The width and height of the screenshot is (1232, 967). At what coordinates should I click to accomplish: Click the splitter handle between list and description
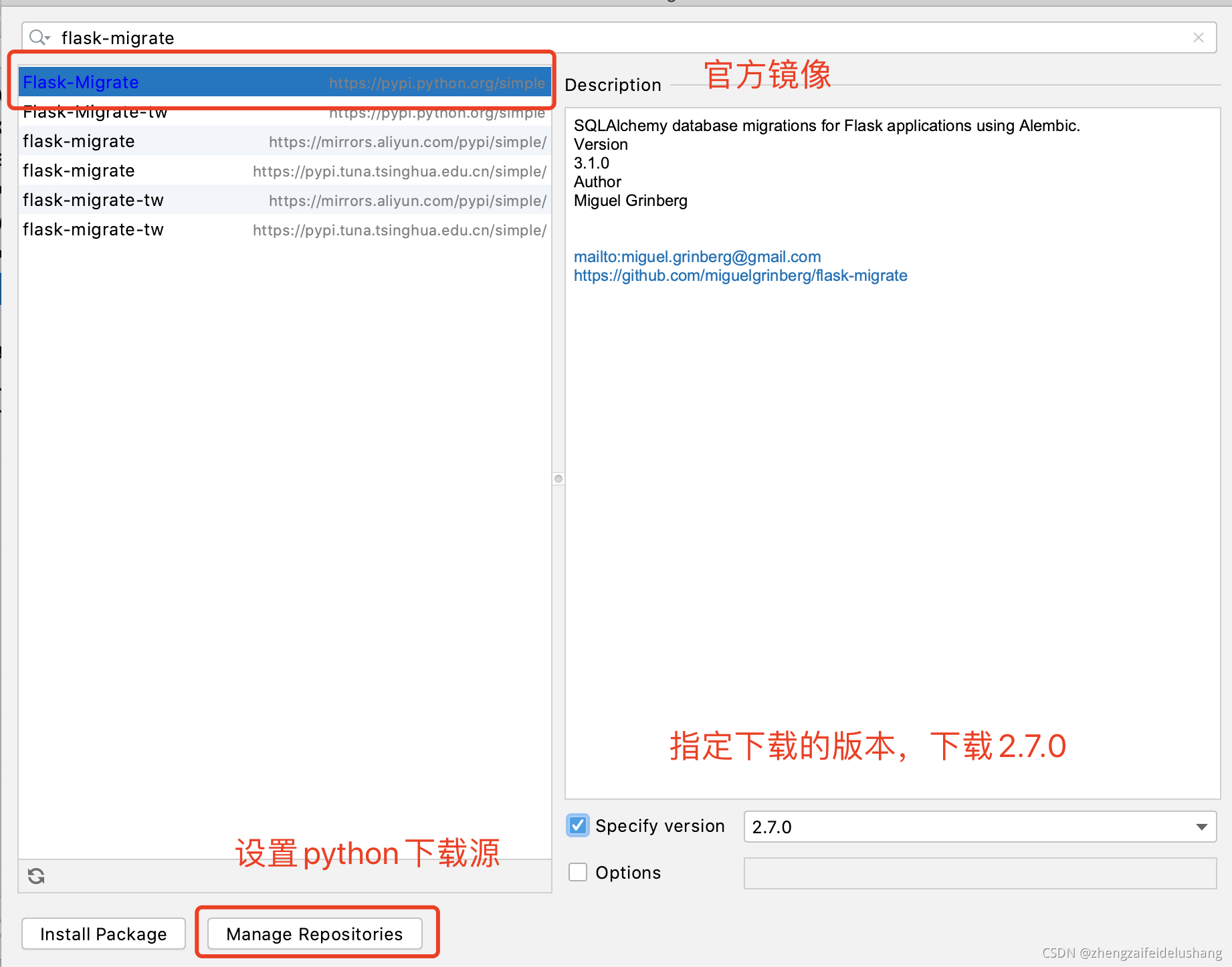[558, 479]
